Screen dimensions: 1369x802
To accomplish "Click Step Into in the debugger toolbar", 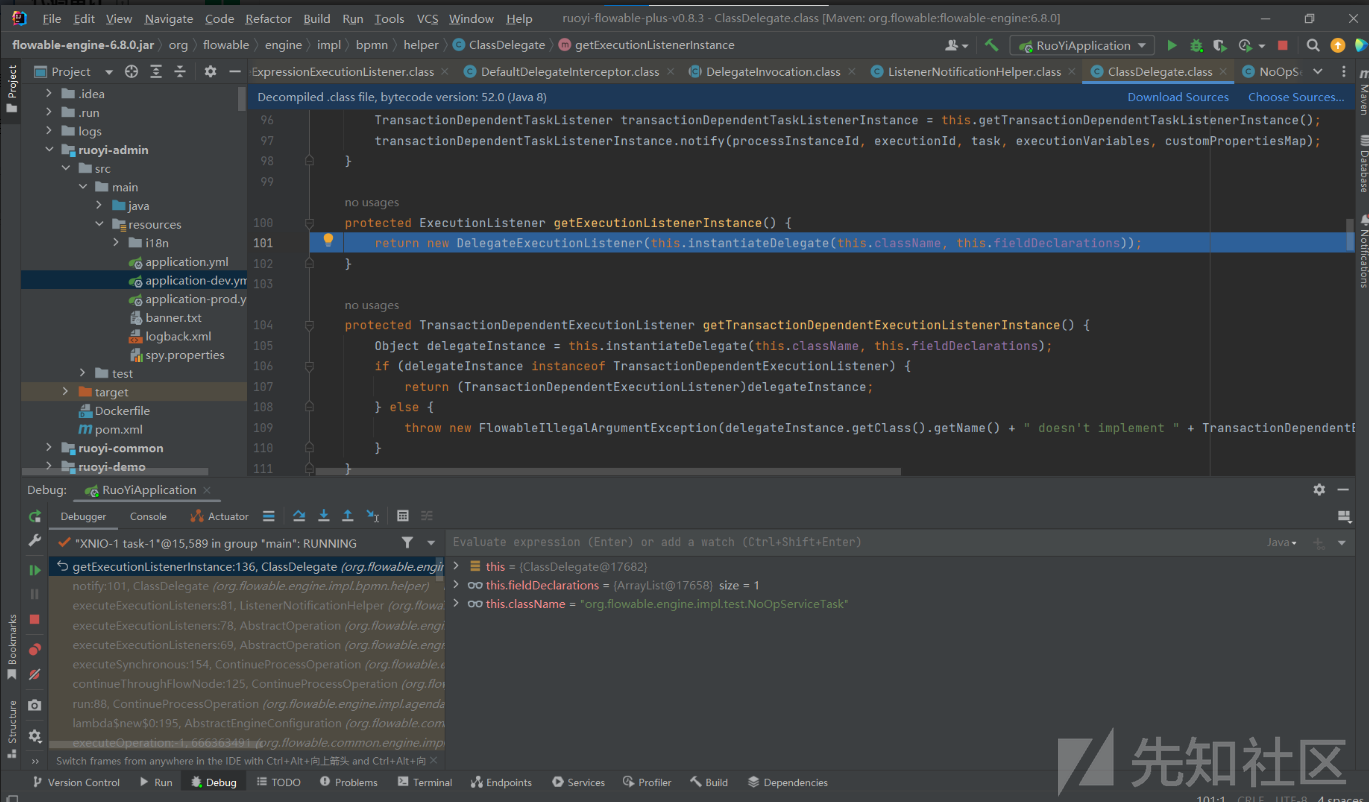I will click(323, 516).
